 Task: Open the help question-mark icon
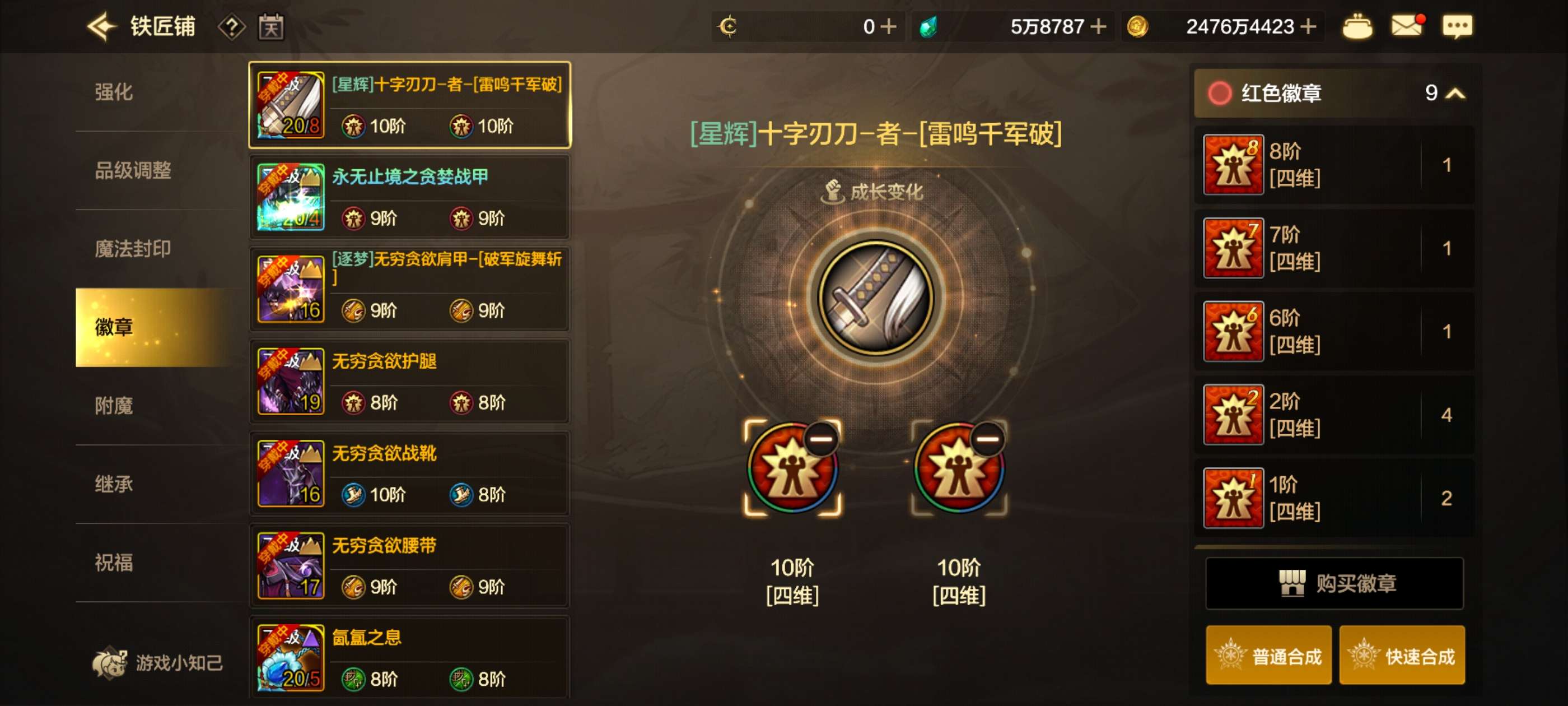[232, 27]
